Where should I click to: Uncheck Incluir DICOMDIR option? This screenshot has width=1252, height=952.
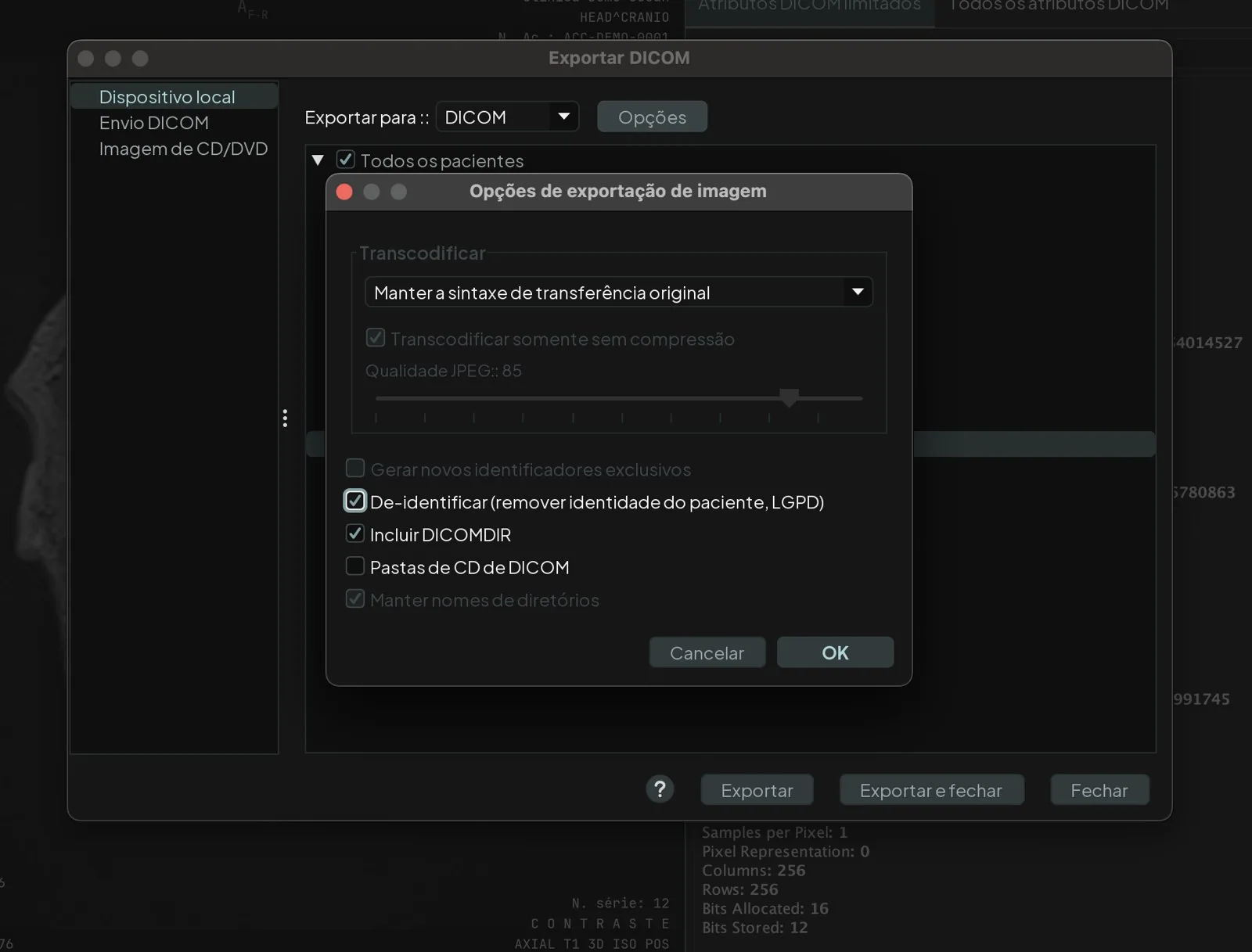click(x=355, y=533)
